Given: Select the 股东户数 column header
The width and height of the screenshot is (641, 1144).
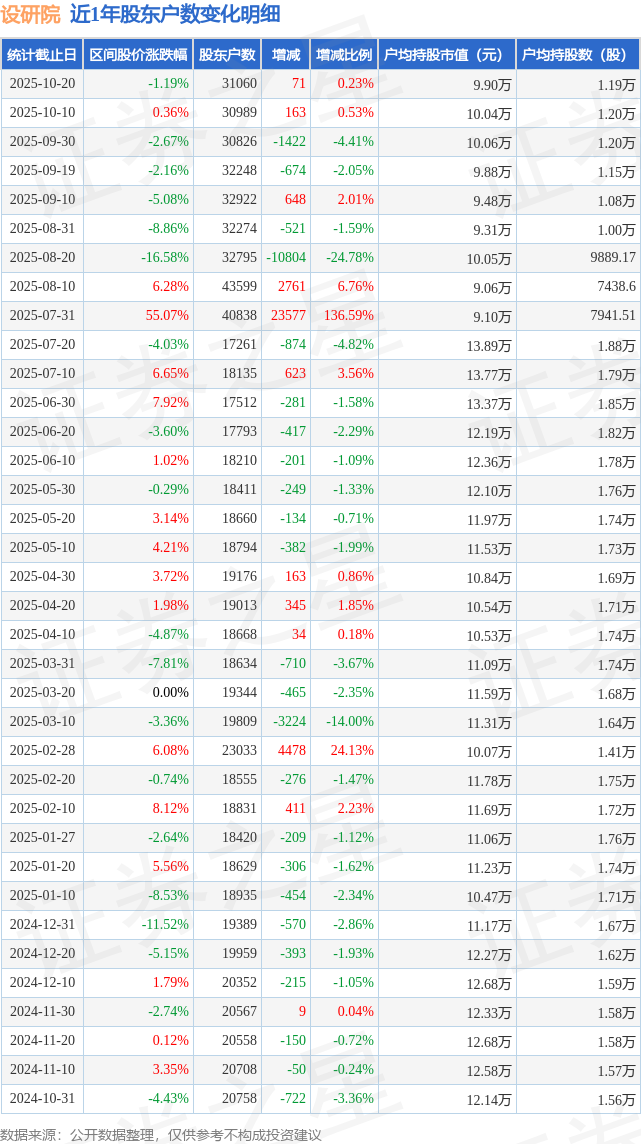Looking at the screenshot, I should point(227,55).
